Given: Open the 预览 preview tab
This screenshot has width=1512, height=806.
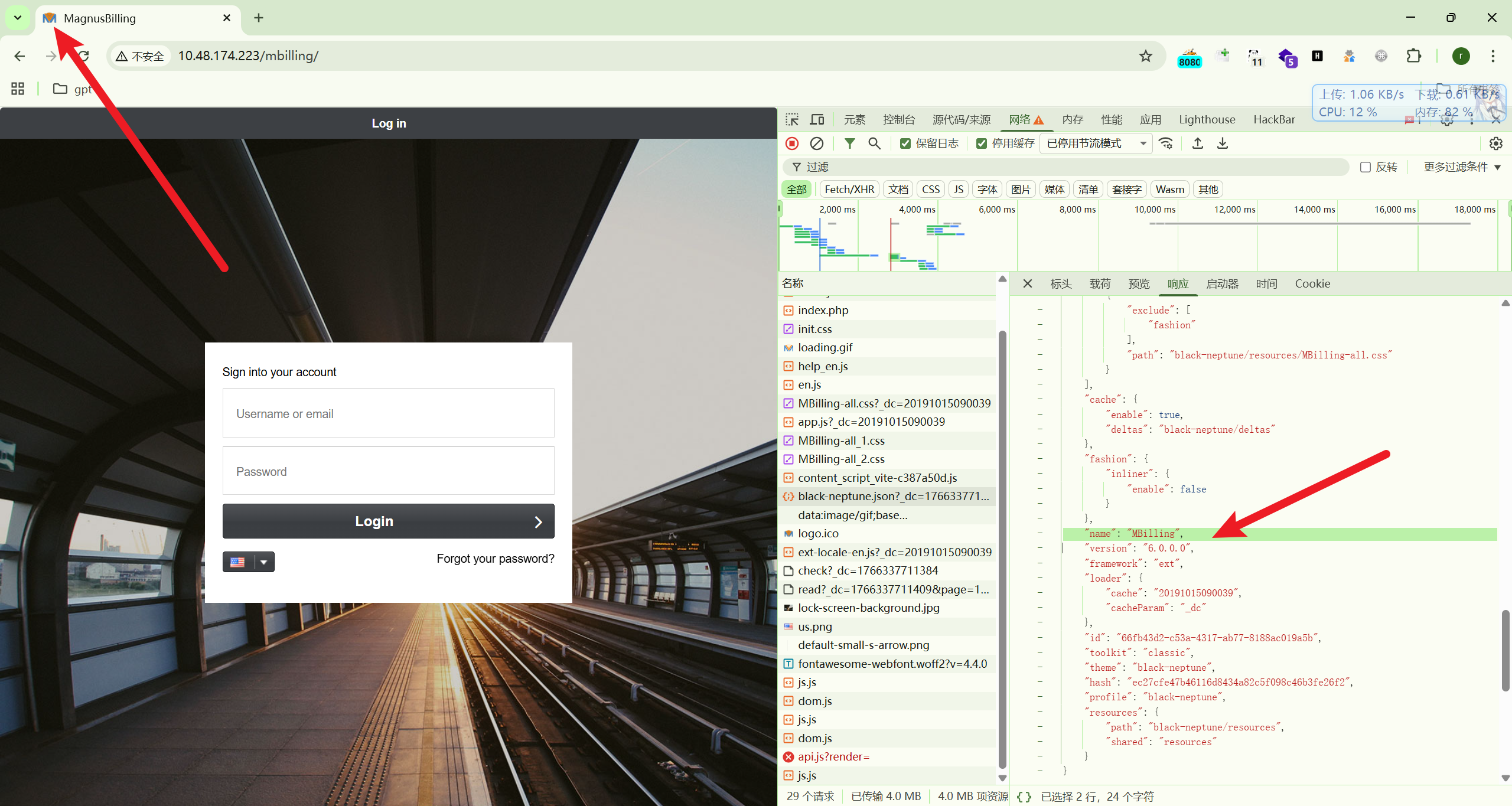Looking at the screenshot, I should click(x=1139, y=284).
